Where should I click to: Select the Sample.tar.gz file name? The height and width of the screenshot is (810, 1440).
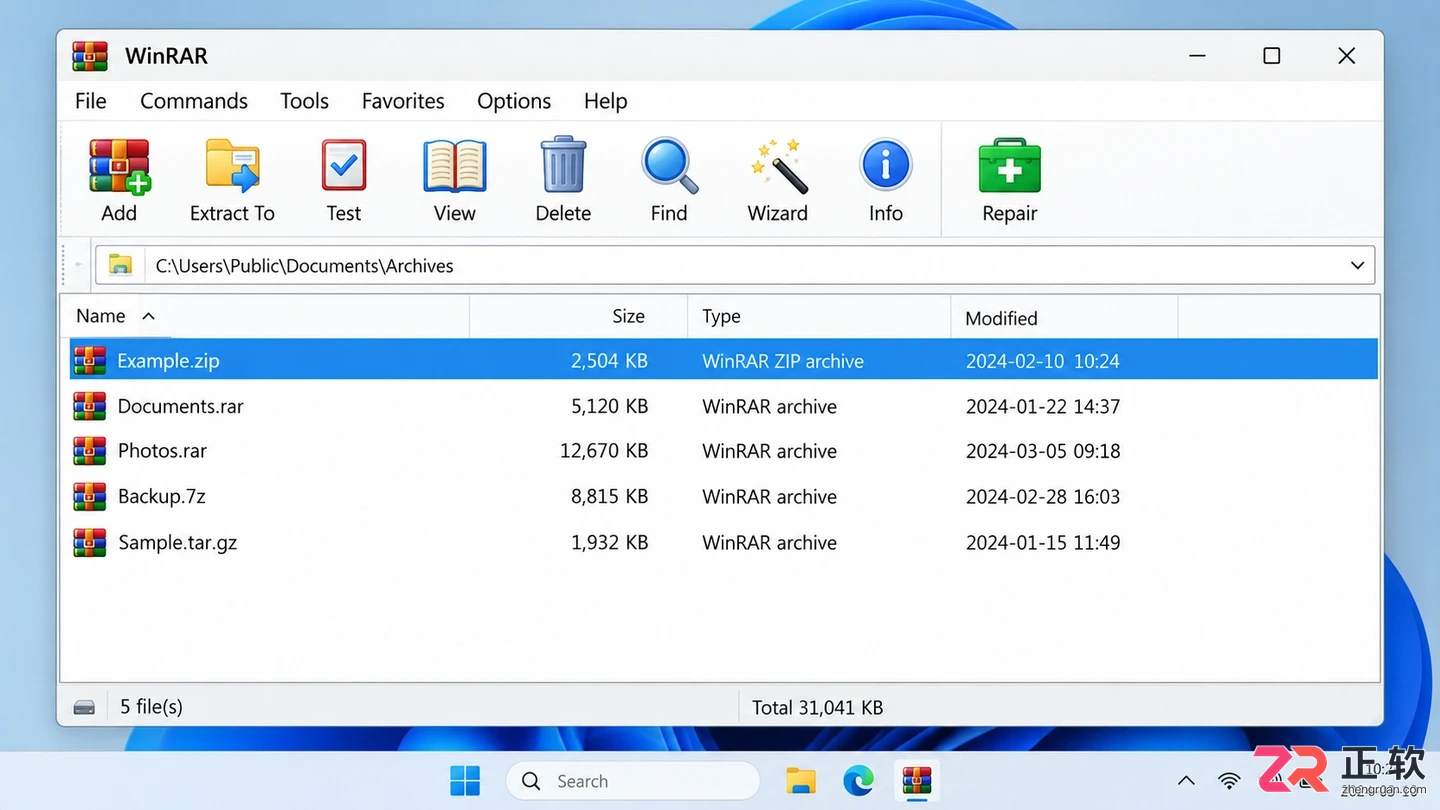tap(178, 542)
